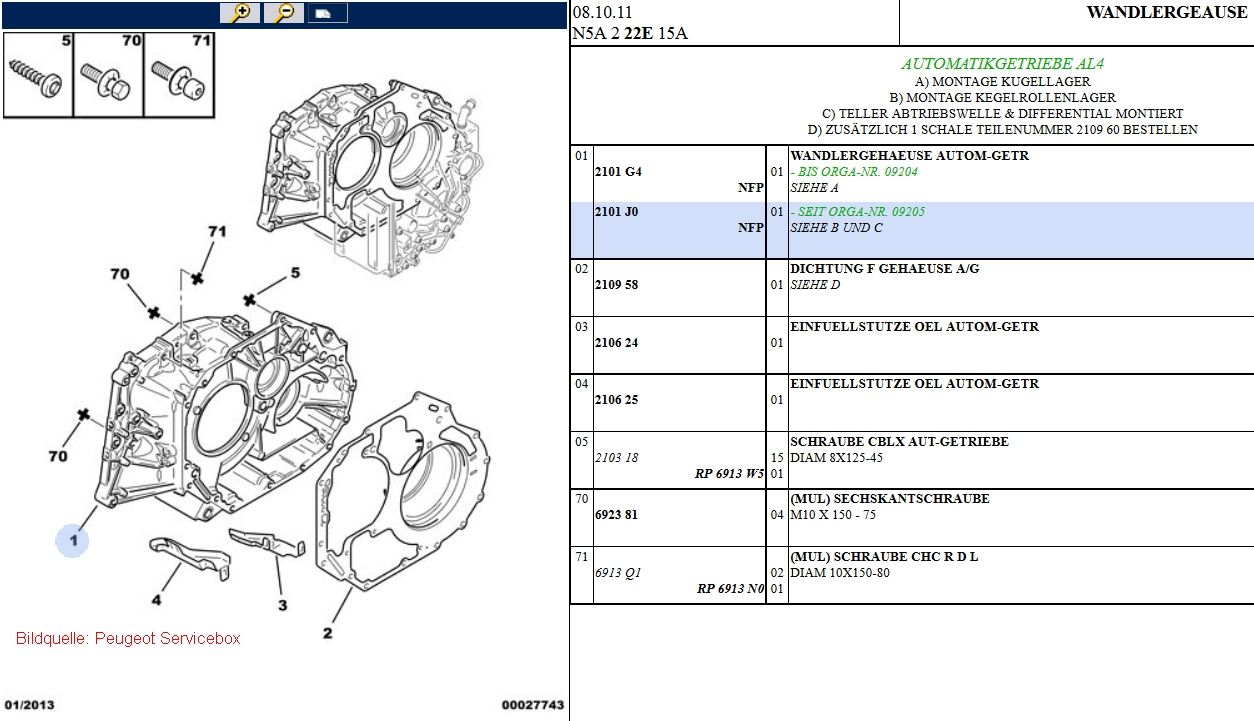Select the bolt 70 thumbnail box
Image resolution: width=1254 pixels, height=721 pixels.
[x=108, y=74]
